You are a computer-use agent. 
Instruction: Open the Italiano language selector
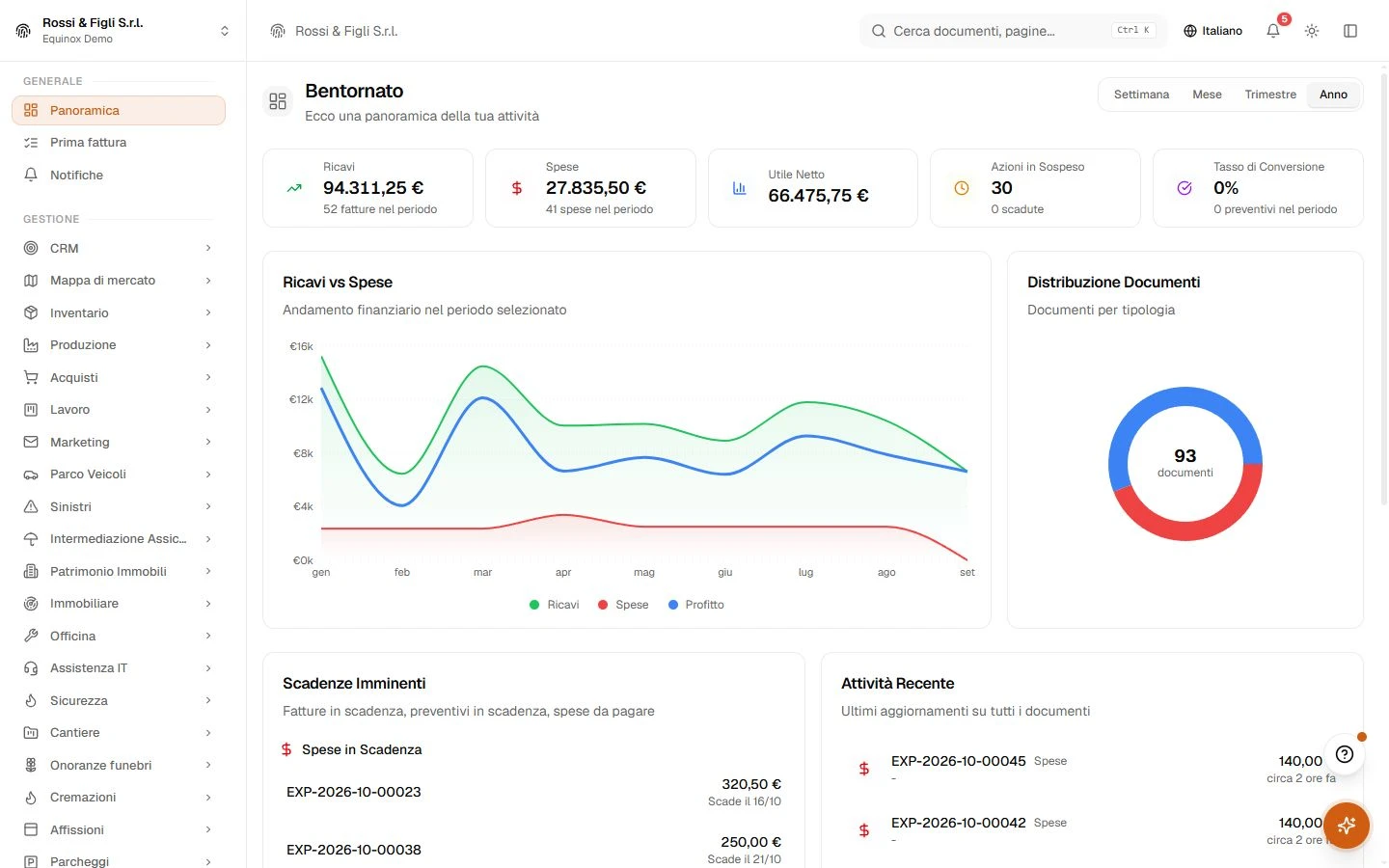click(x=1213, y=31)
